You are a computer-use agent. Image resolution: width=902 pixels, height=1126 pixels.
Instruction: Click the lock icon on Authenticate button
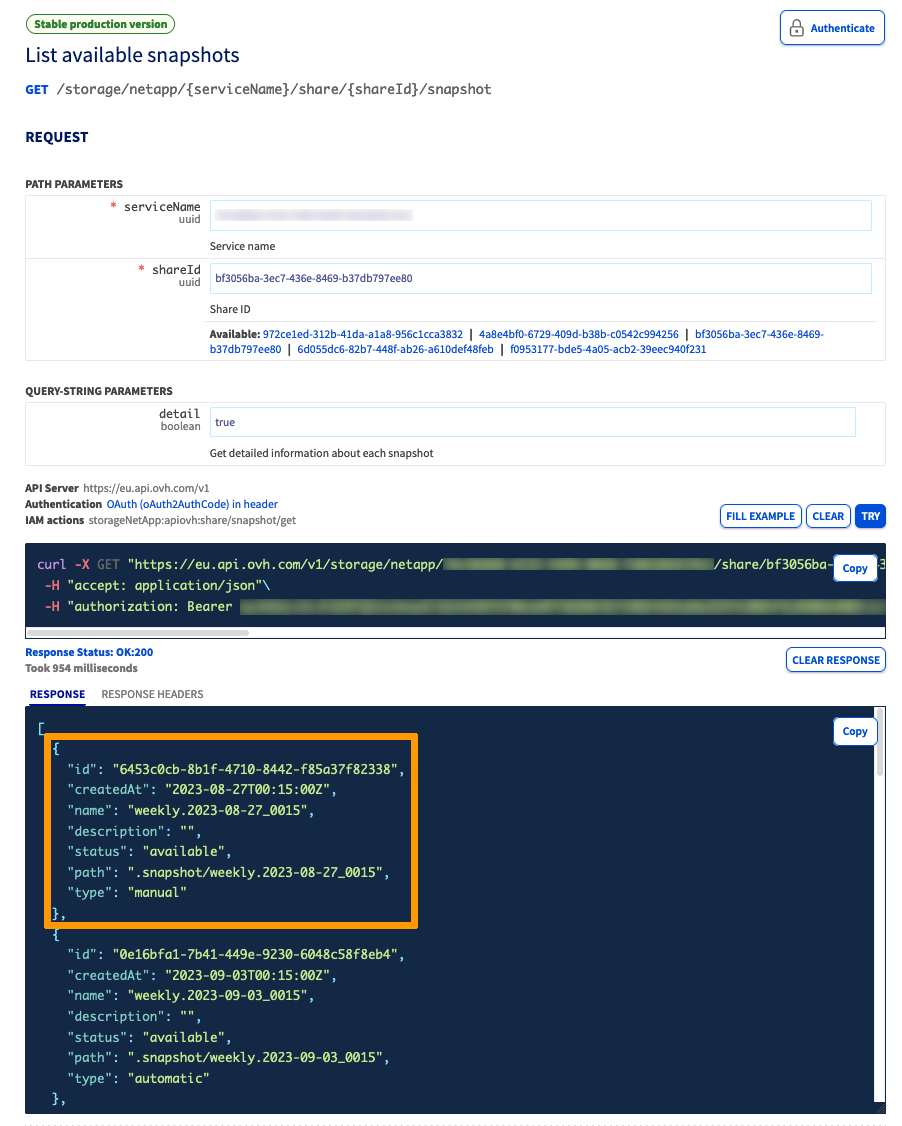796,29
